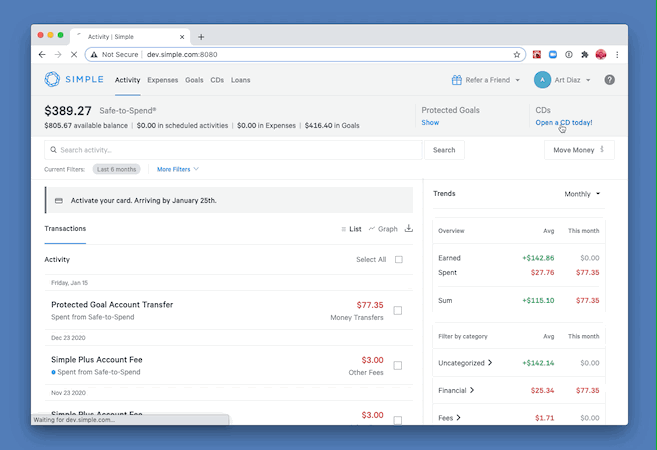Click the circular info extension icon

pyautogui.click(x=569, y=54)
